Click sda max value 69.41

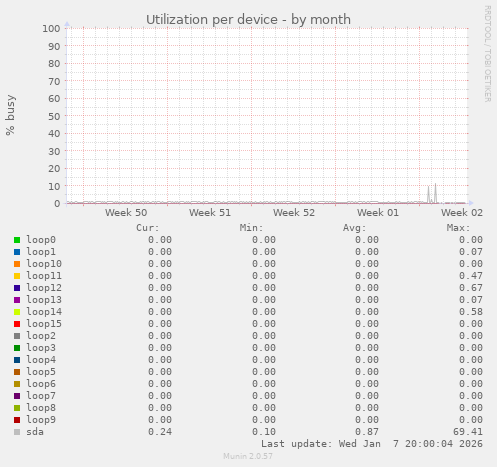click(x=468, y=432)
